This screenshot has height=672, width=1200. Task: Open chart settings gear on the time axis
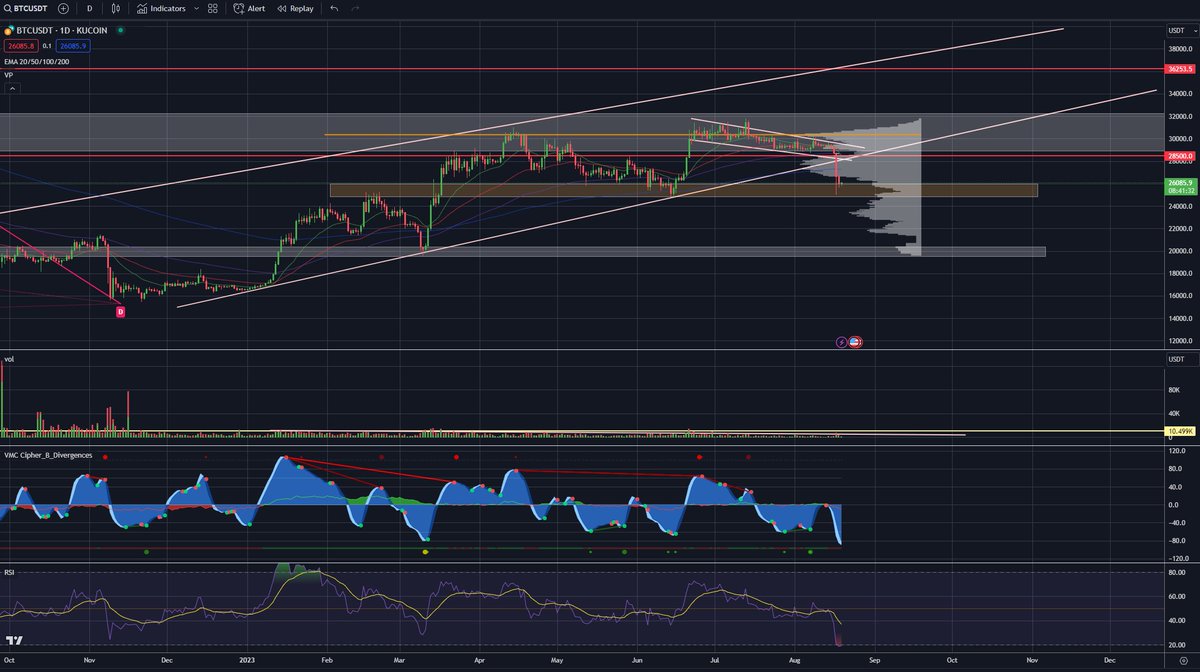click(x=1183, y=662)
